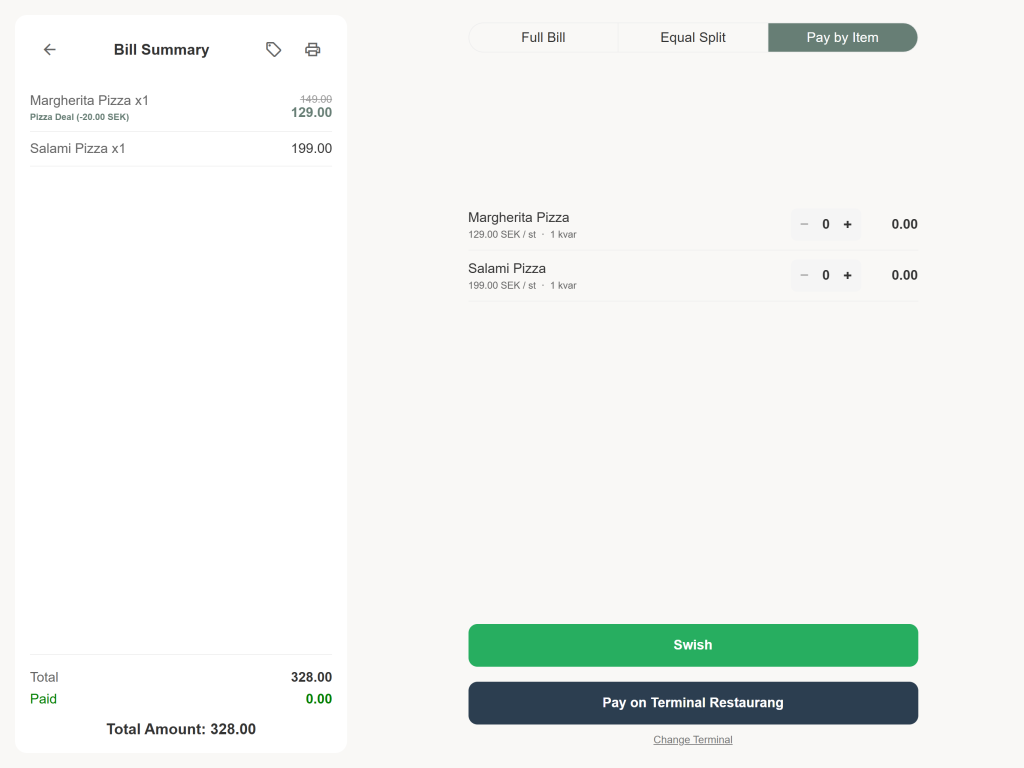1024x768 pixels.
Task: Open the discount tag icon
Action: (x=274, y=50)
